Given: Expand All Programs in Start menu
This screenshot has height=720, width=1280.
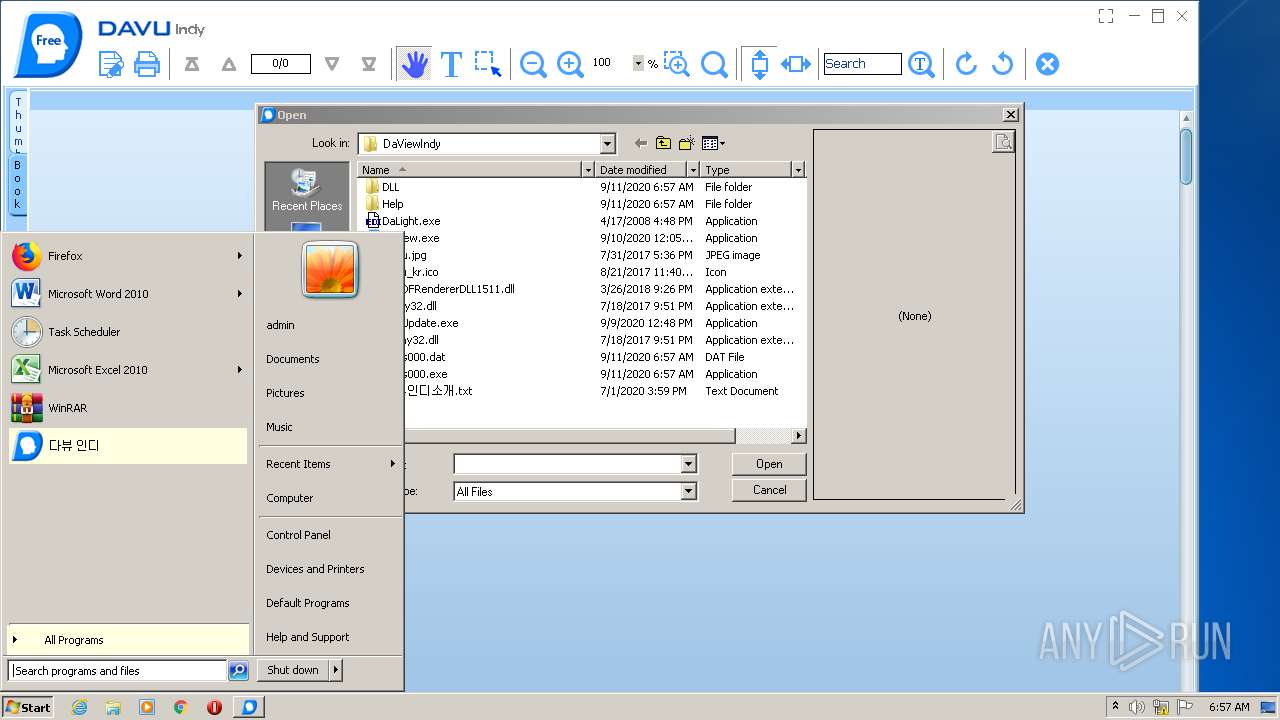Looking at the screenshot, I should click(127, 640).
